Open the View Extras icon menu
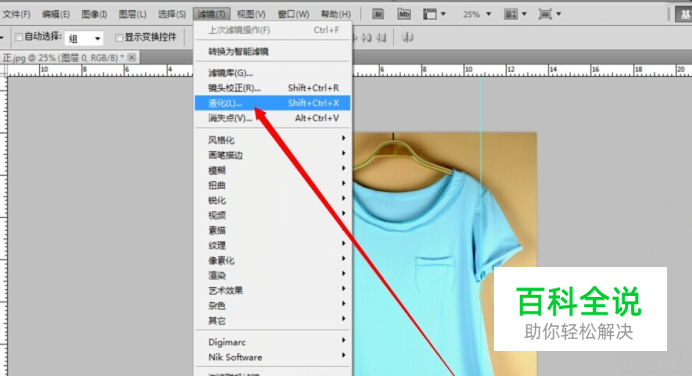 pyautogui.click(x=434, y=14)
